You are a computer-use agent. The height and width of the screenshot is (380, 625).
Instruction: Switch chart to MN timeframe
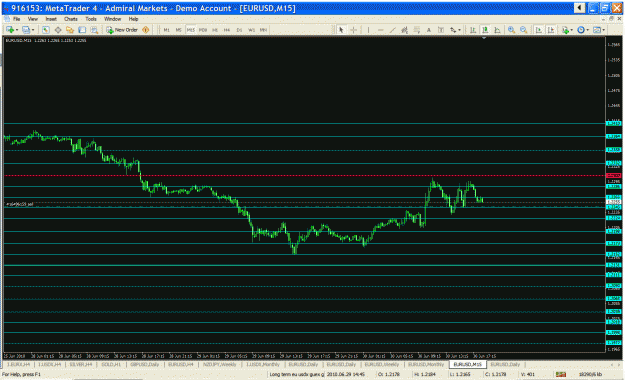(x=263, y=30)
